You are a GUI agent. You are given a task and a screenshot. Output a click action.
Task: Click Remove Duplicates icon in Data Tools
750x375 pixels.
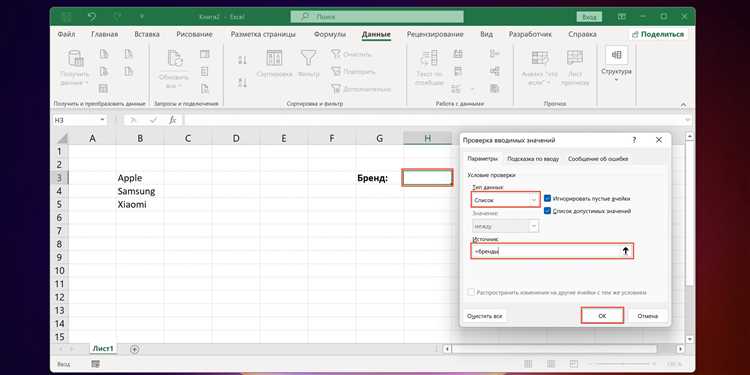[x=458, y=72]
